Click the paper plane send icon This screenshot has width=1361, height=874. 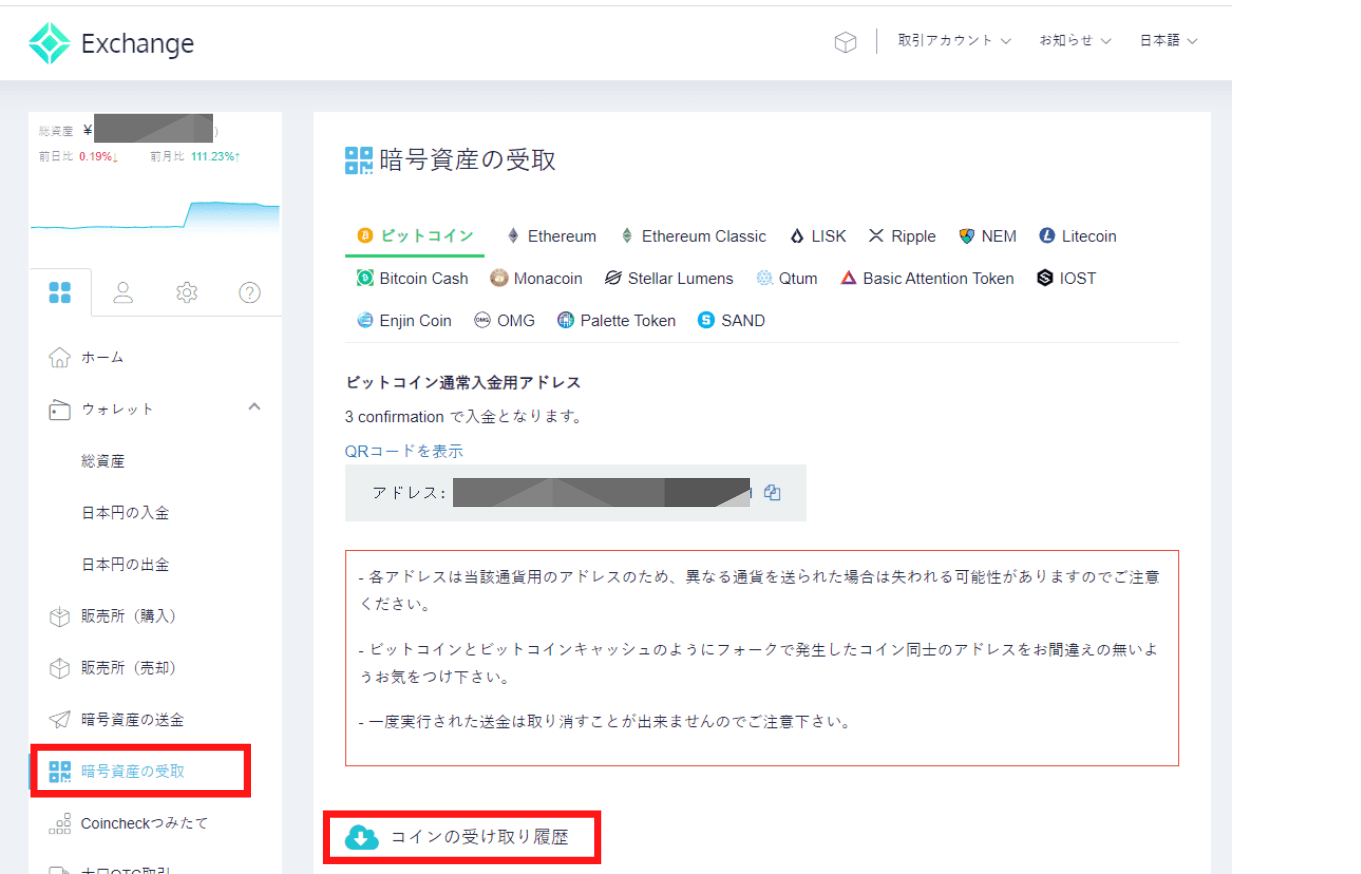[60, 720]
